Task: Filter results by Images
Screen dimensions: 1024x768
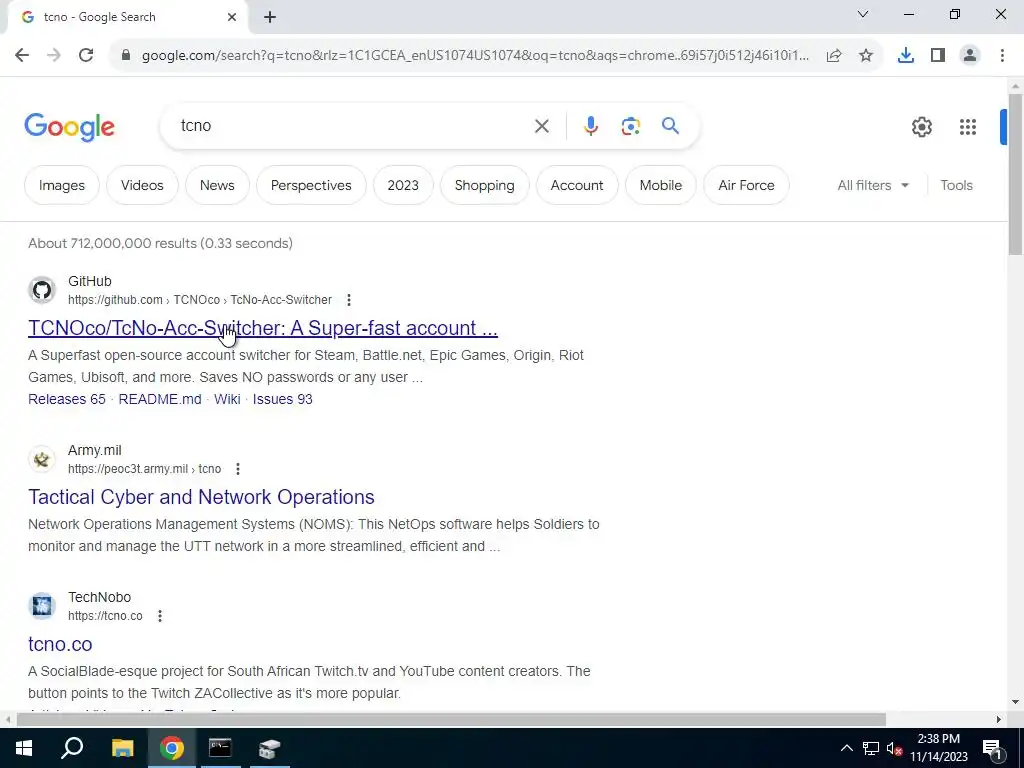Action: 62,185
